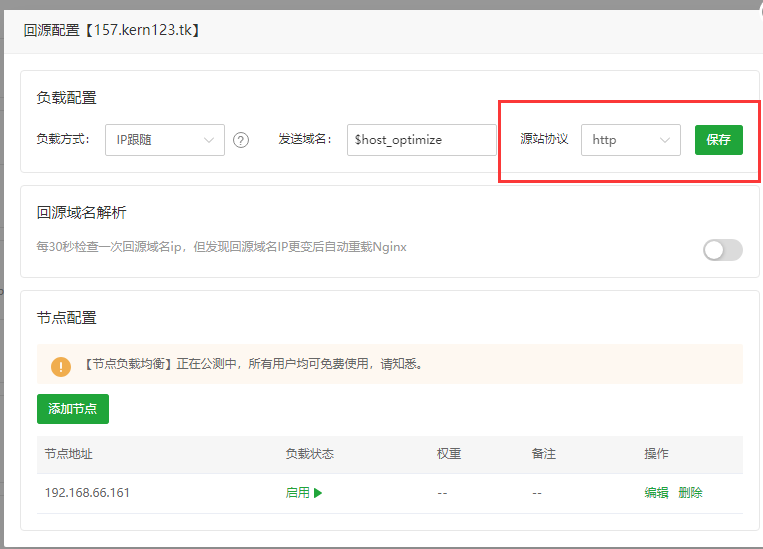
Task: Toggle the 回源域名解析 auto-check switch
Action: point(723,250)
